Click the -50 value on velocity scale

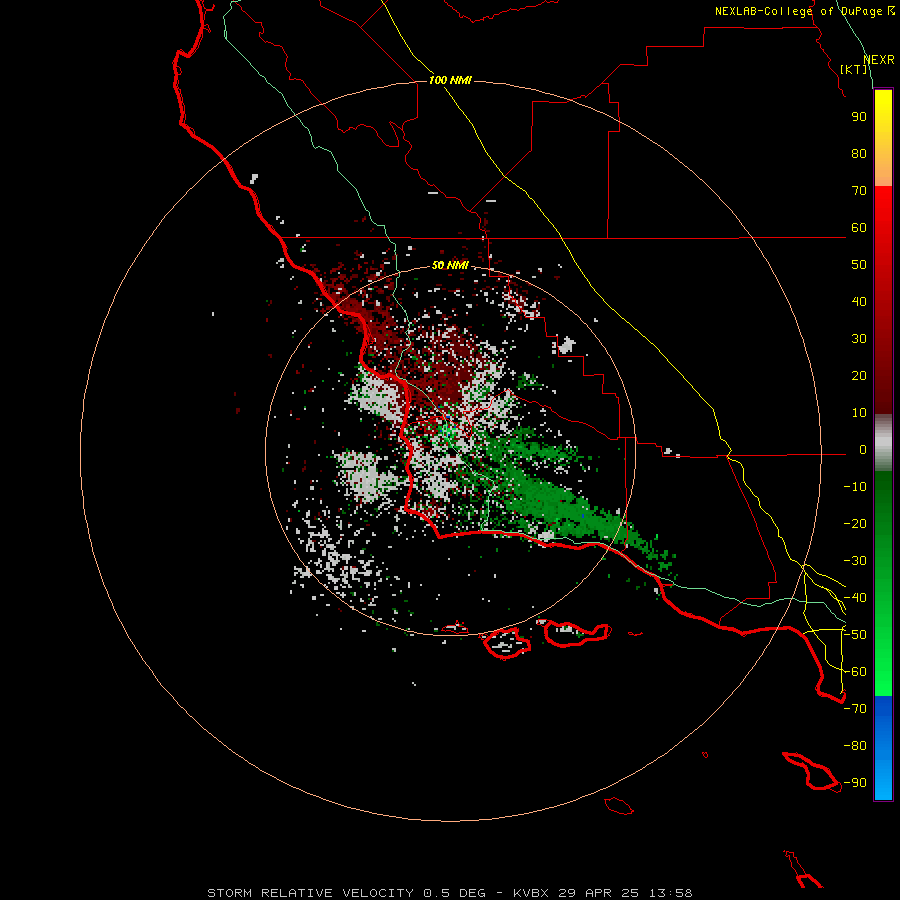855,635
